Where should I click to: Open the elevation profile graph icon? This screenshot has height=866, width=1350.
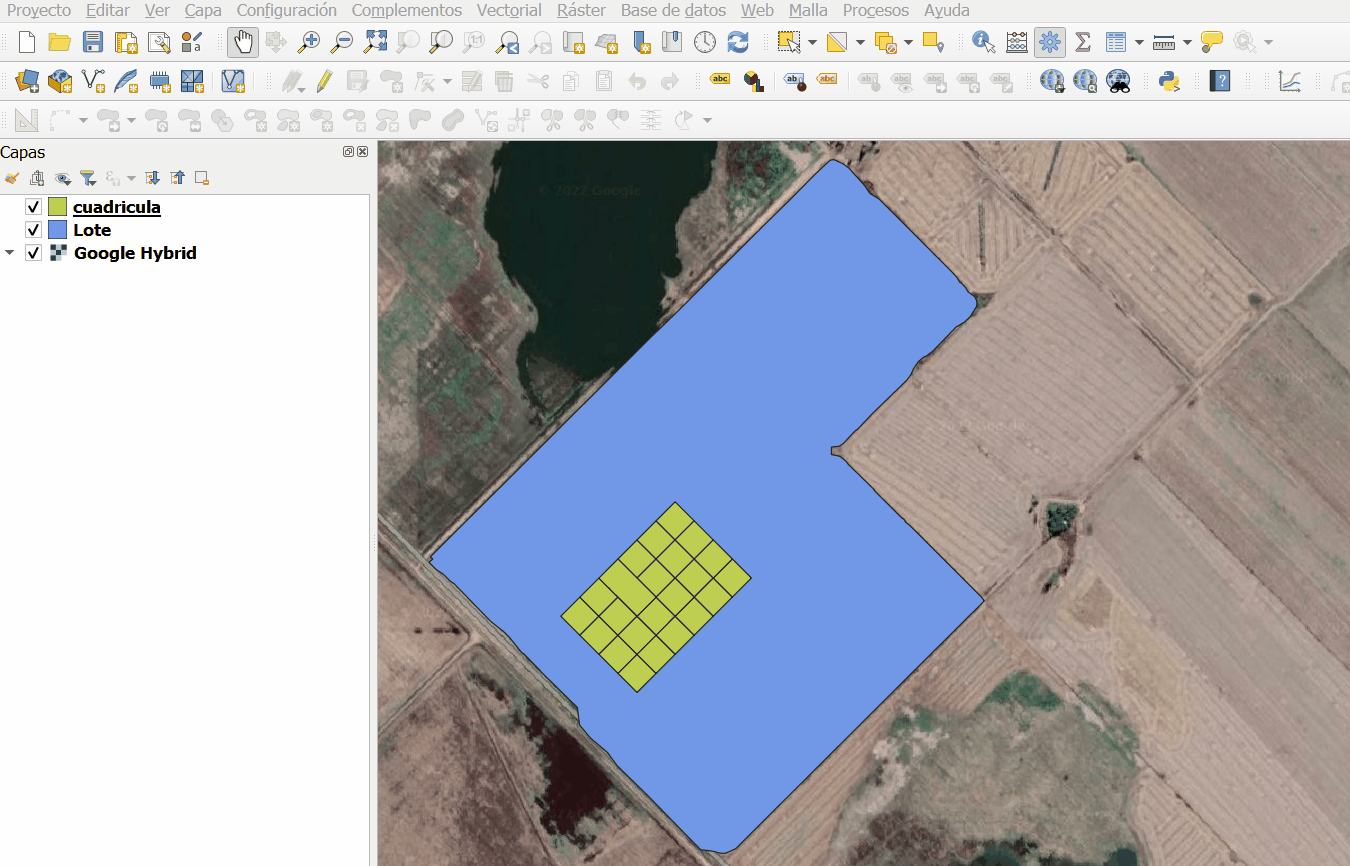pyautogui.click(x=1290, y=81)
